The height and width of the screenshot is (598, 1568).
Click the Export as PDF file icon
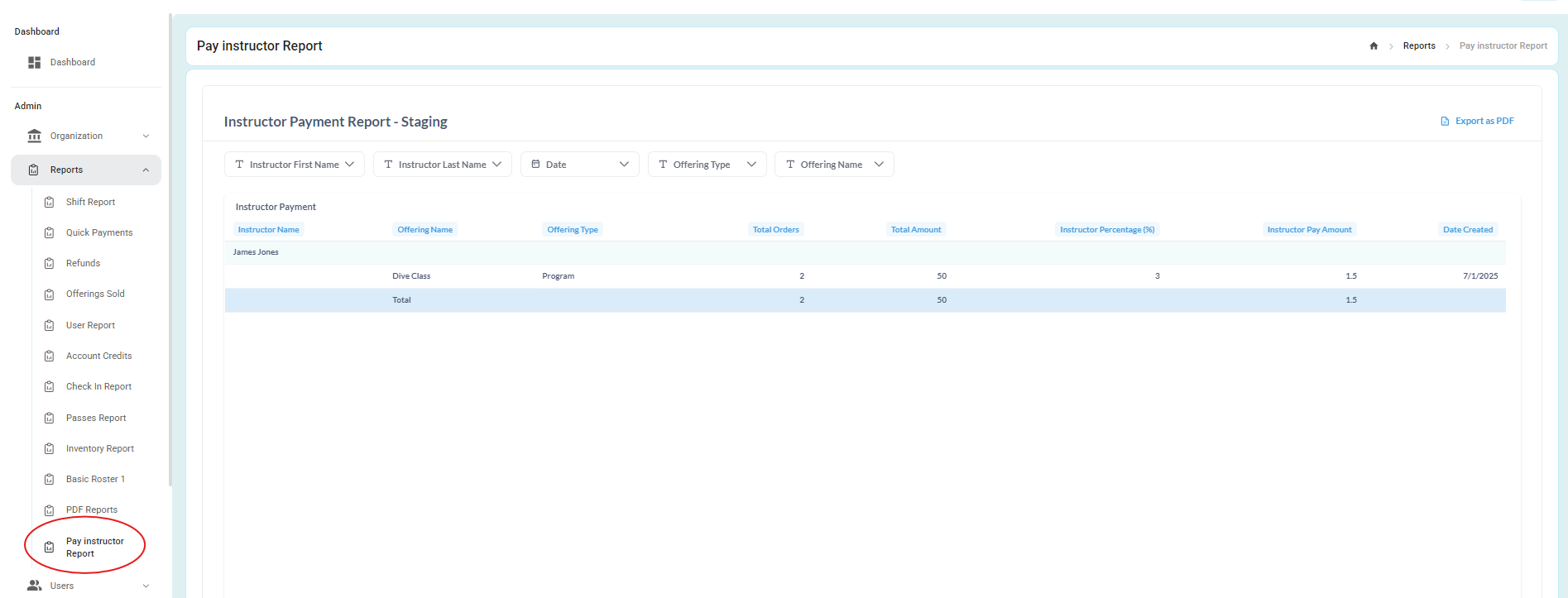(x=1445, y=121)
